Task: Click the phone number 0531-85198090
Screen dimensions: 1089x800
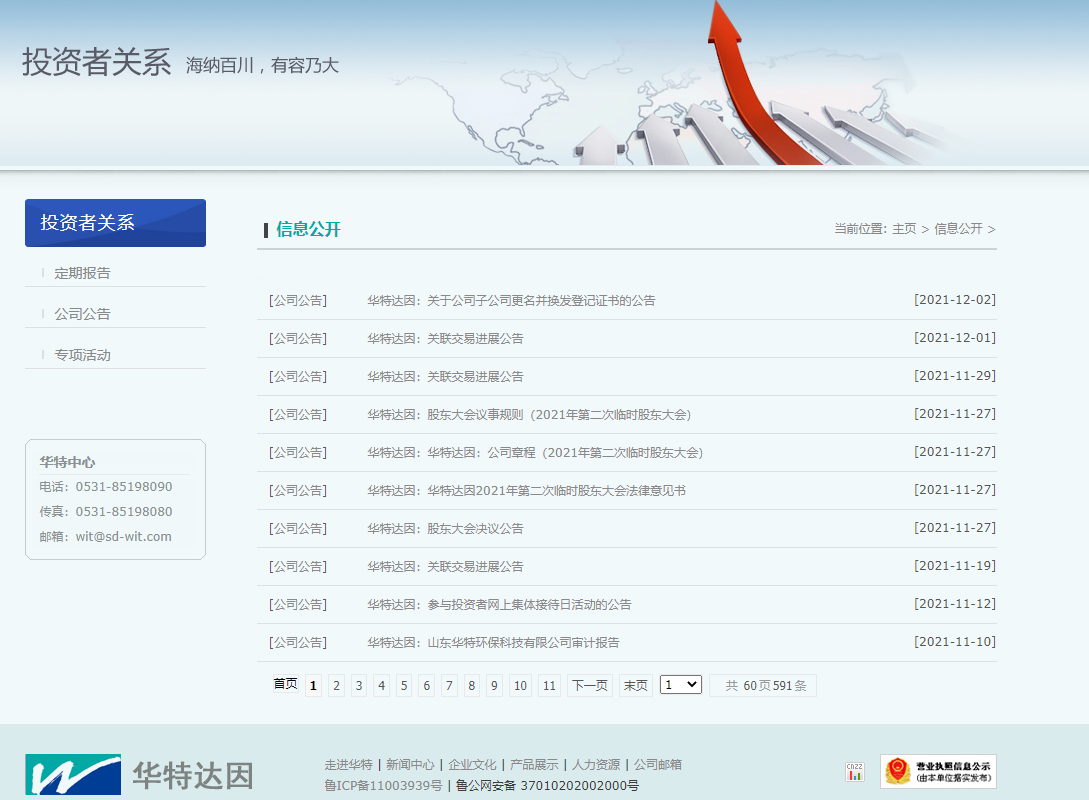Action: click(x=124, y=487)
